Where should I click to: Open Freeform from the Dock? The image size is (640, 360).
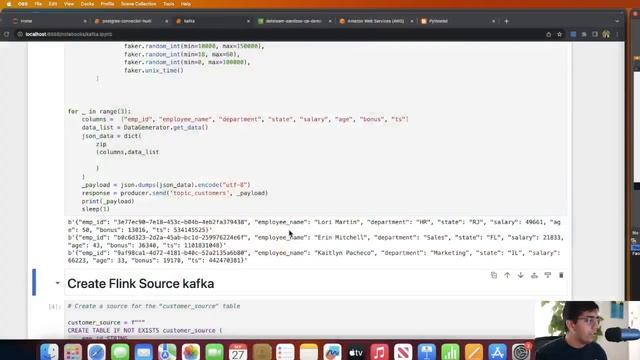(x=333, y=352)
